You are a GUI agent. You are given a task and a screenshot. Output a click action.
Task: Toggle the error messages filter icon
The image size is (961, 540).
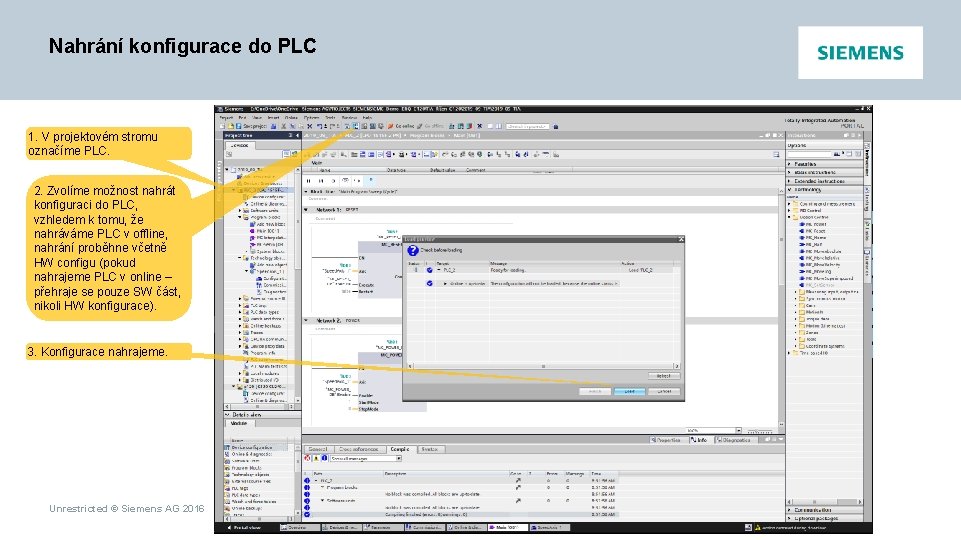pyautogui.click(x=308, y=458)
